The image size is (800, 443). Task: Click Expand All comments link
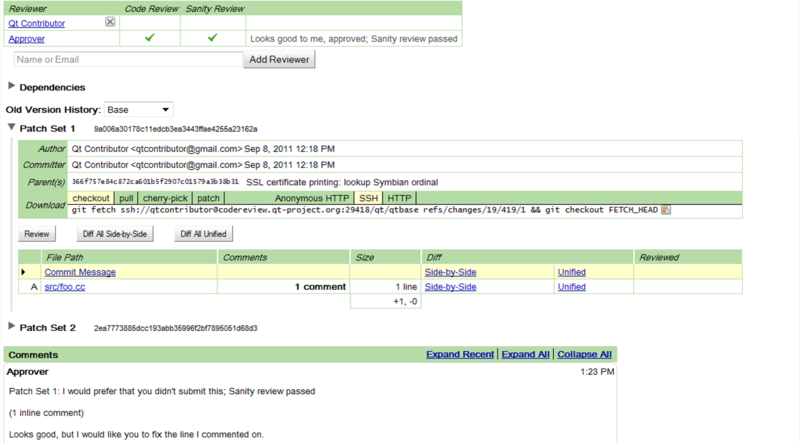[x=525, y=355]
